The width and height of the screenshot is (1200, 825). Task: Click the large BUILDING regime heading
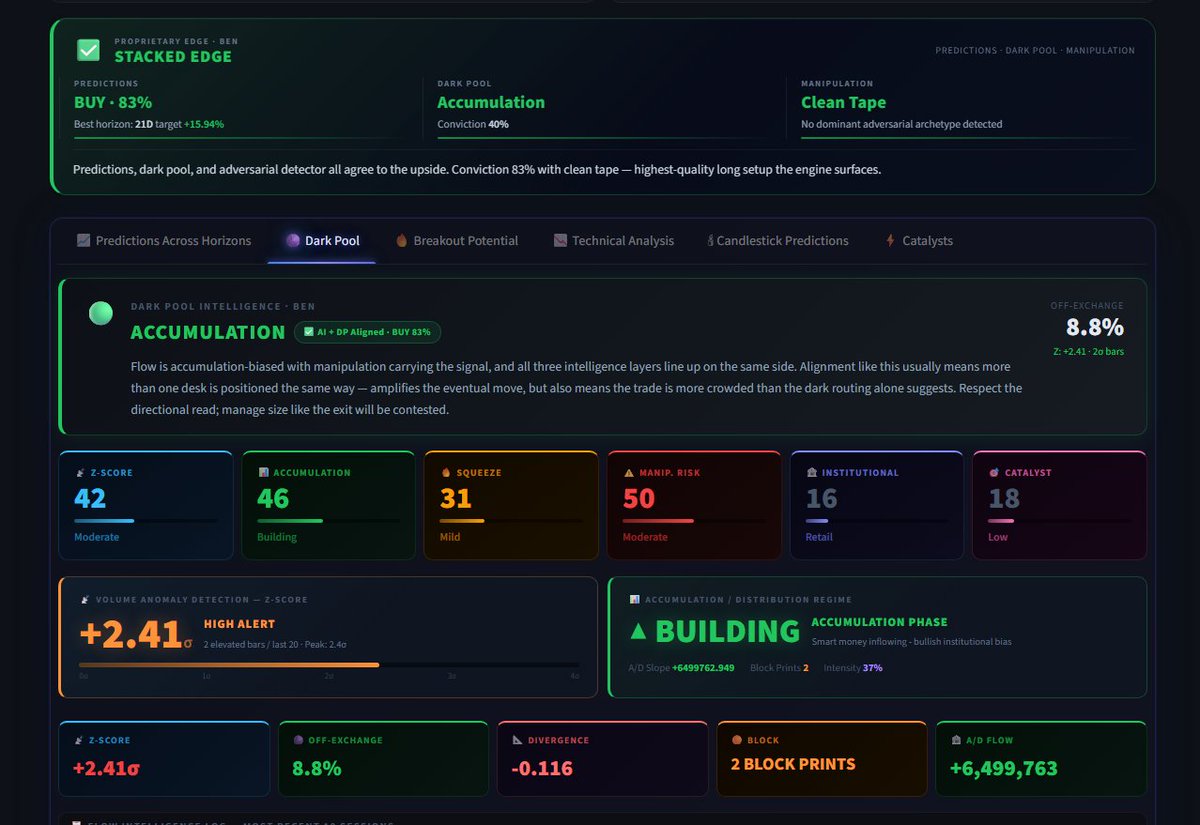(x=728, y=631)
